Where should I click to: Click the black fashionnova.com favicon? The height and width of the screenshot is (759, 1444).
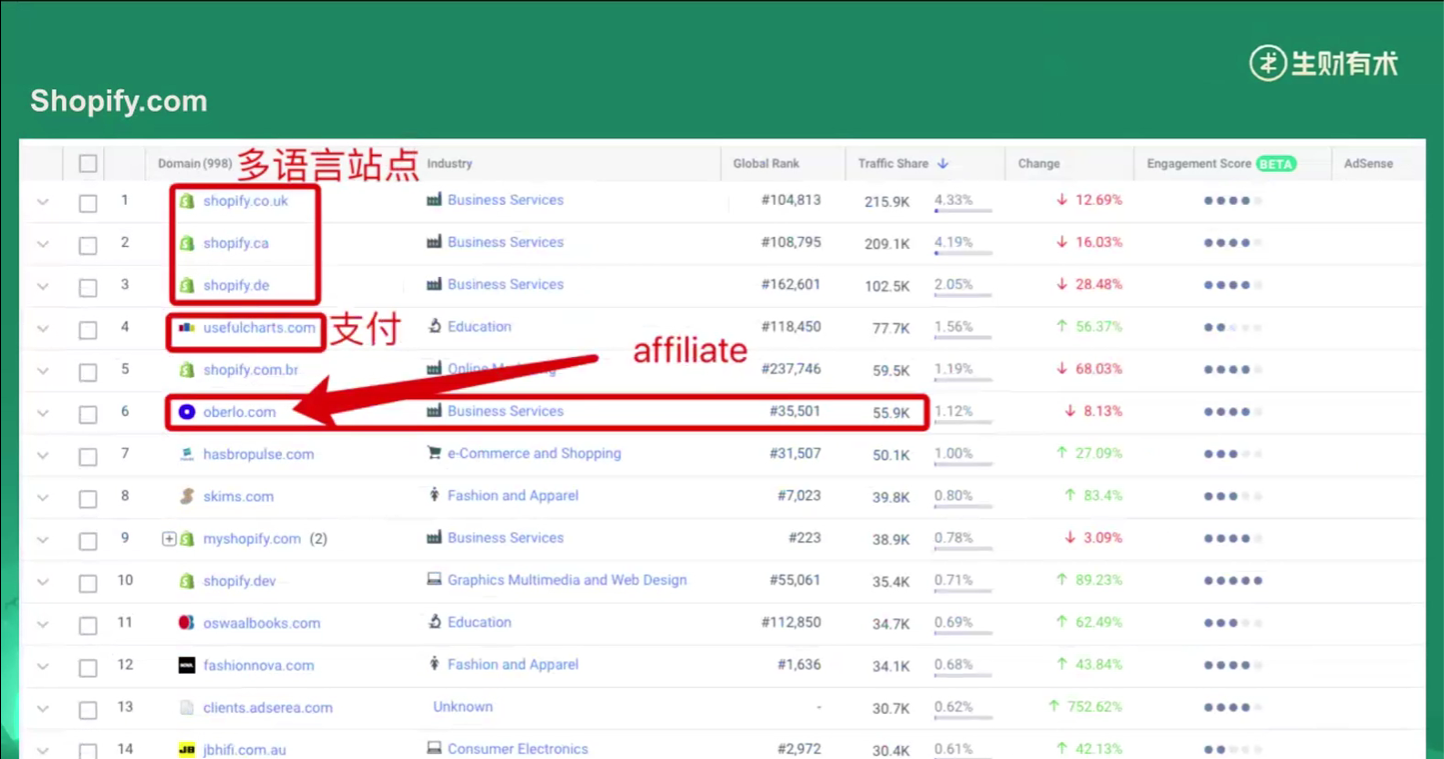point(186,665)
